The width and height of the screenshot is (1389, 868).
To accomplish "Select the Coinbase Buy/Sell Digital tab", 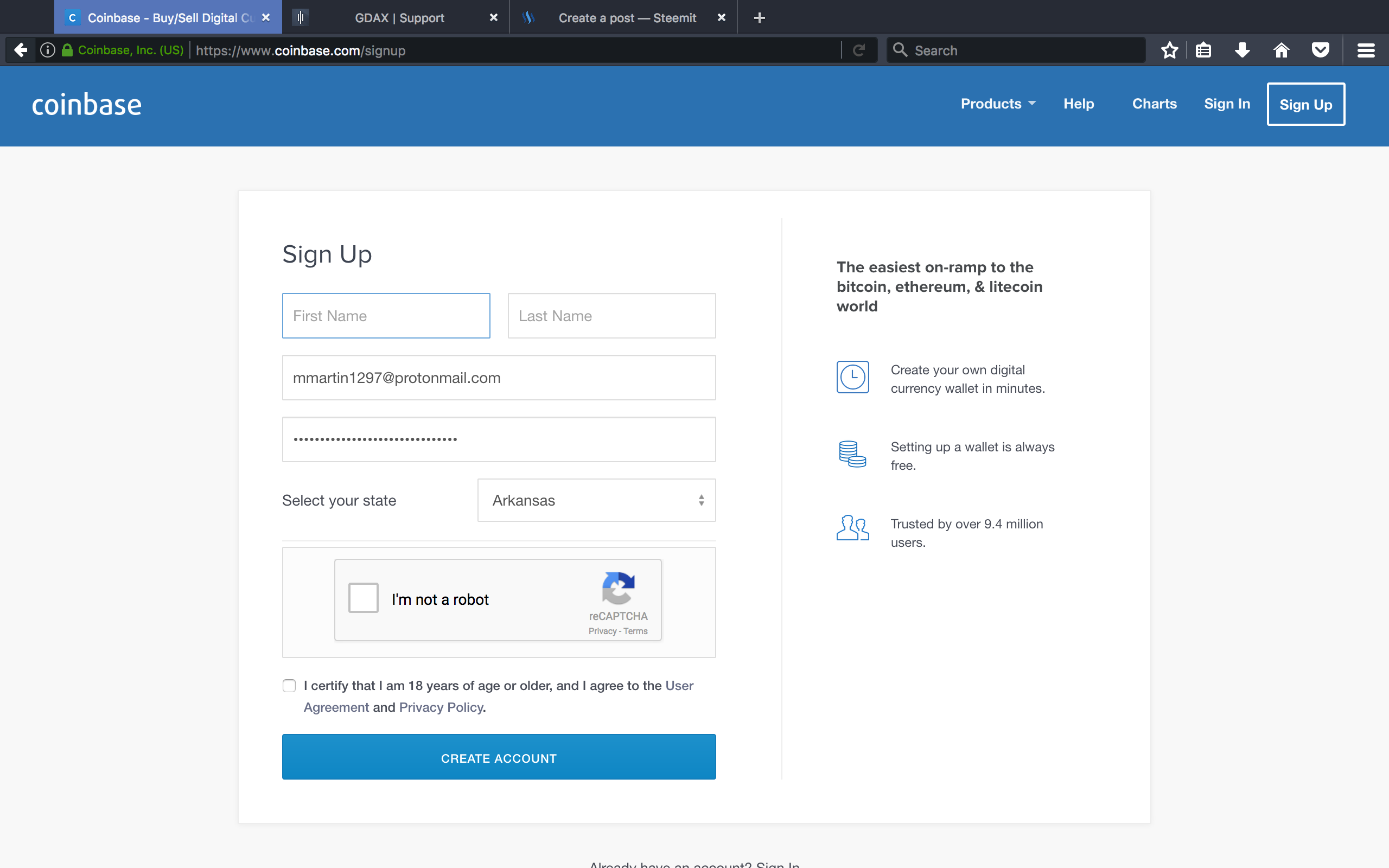I will [x=168, y=18].
